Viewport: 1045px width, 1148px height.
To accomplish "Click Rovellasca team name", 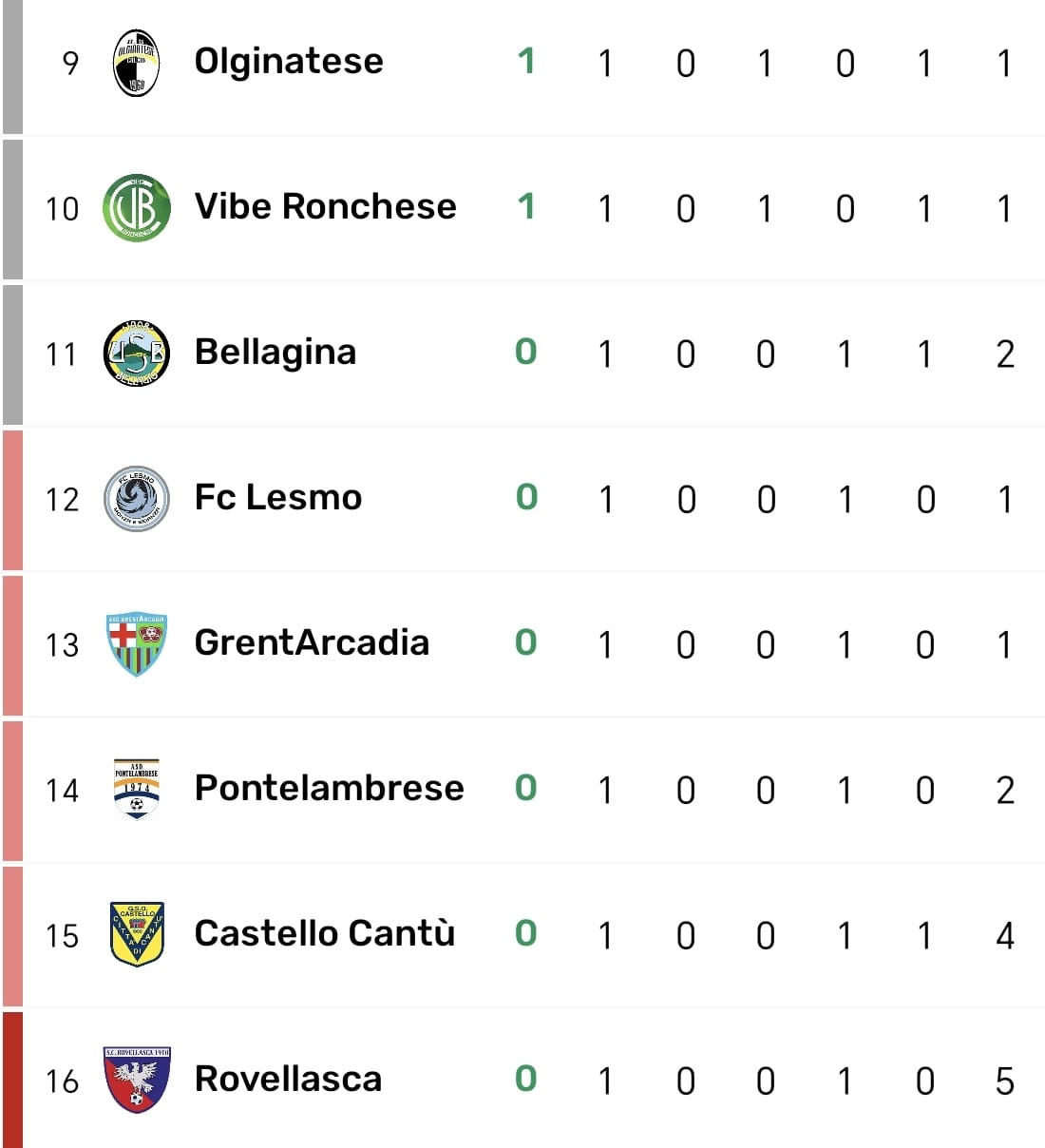I will (288, 1080).
